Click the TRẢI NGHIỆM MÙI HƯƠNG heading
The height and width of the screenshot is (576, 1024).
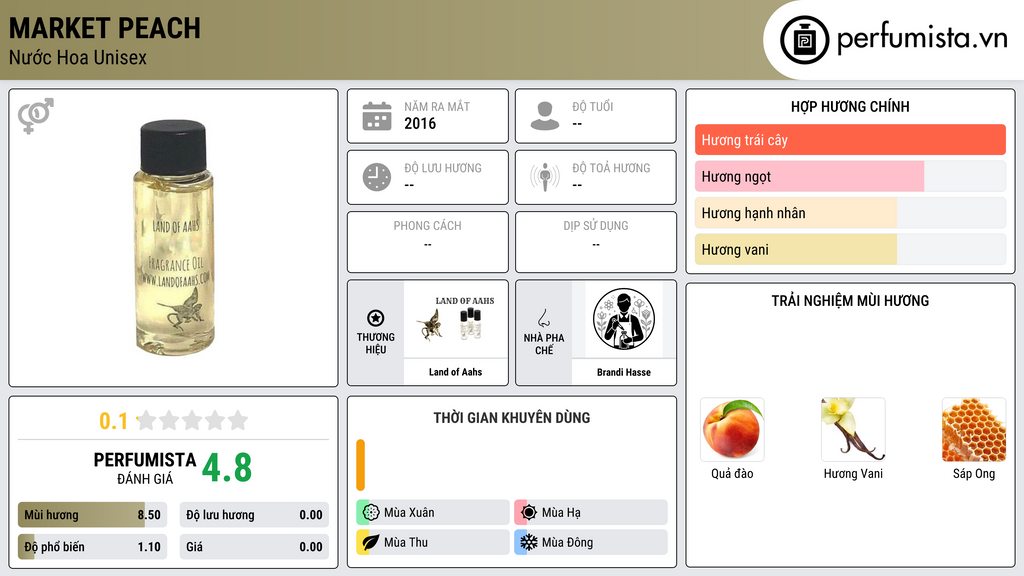850,301
